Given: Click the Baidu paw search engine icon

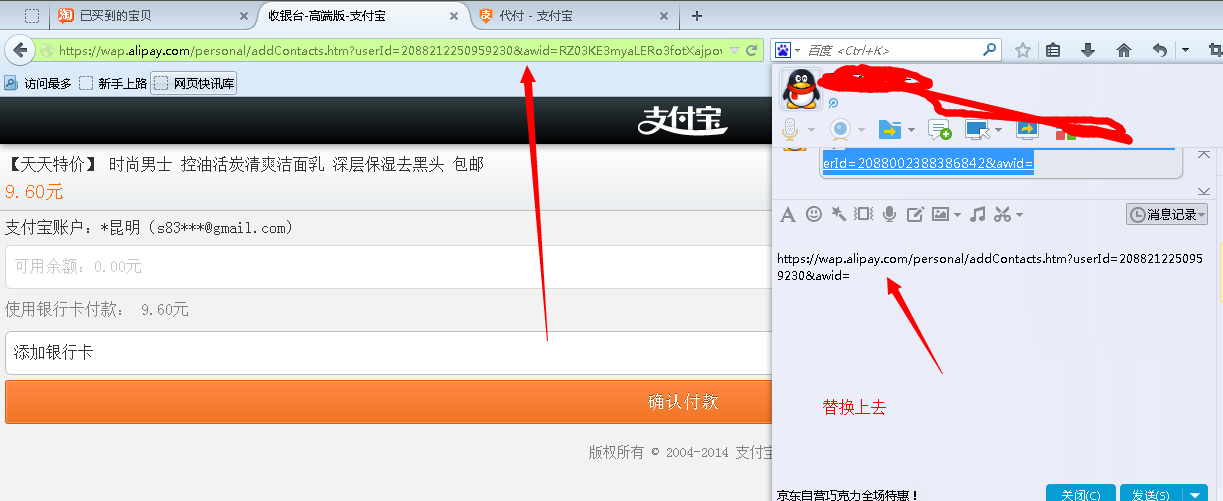Looking at the screenshot, I should [783, 50].
